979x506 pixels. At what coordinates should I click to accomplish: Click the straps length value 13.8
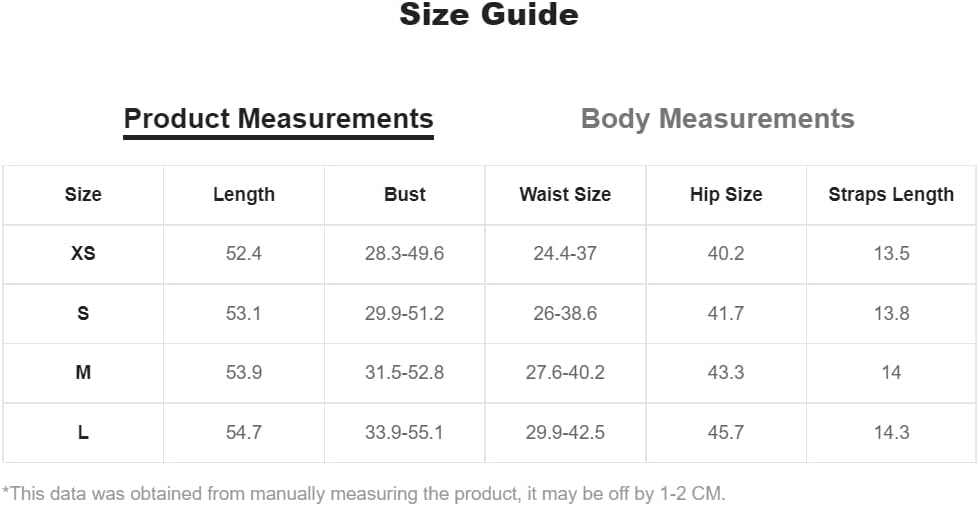891,313
